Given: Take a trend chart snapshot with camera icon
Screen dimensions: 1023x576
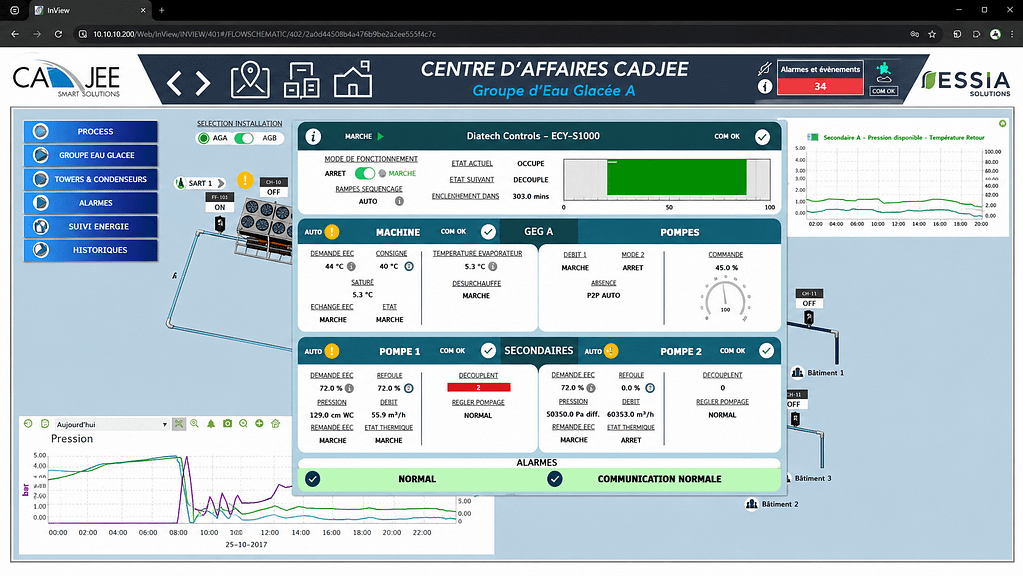Looking at the screenshot, I should tap(227, 424).
